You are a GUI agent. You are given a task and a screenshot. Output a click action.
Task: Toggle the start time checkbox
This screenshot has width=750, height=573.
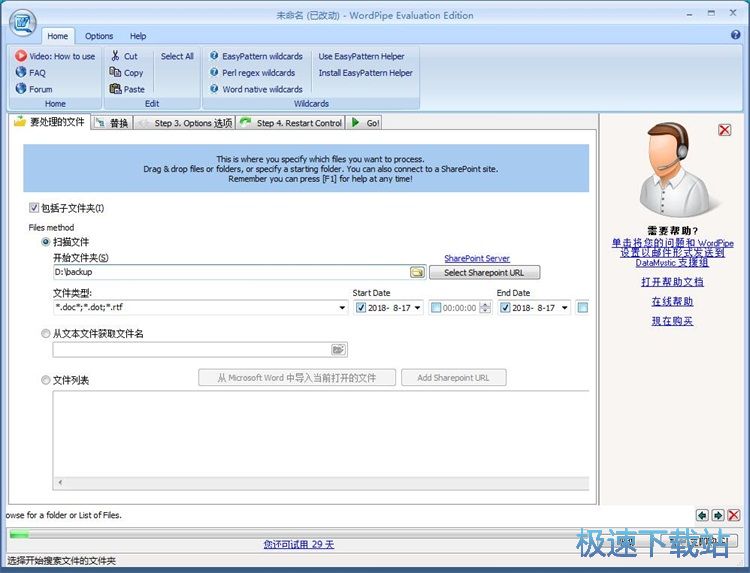click(436, 308)
